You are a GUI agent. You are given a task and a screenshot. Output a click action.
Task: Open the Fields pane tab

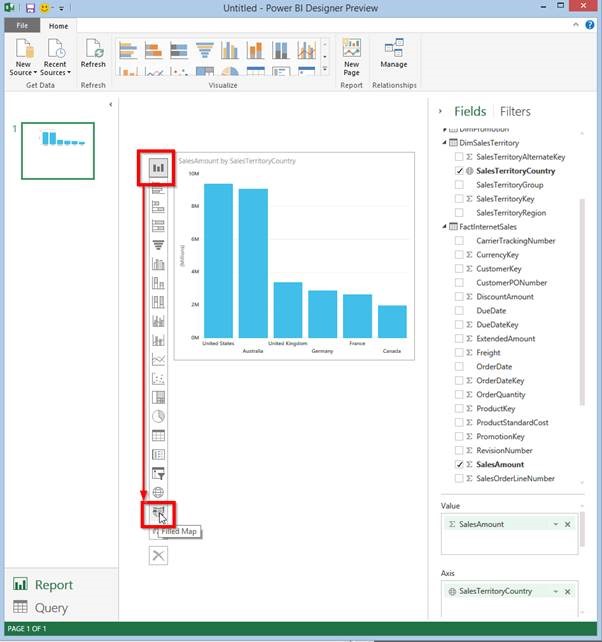[x=470, y=111]
